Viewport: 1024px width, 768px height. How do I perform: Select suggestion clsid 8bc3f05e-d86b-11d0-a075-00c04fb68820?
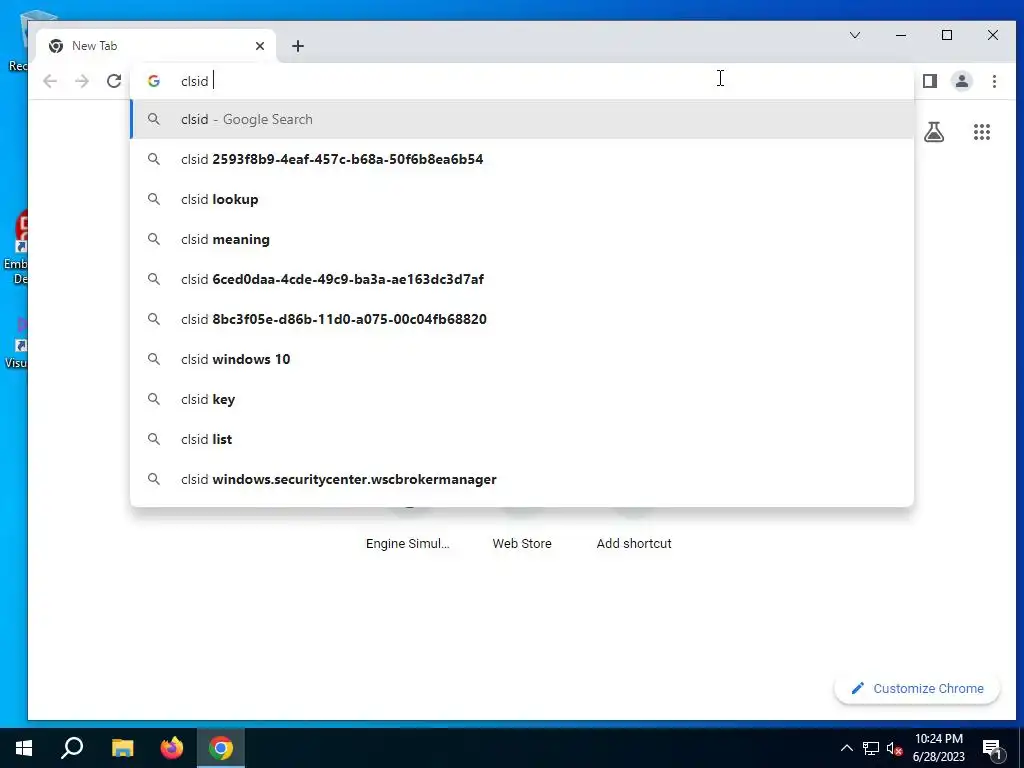click(522, 319)
